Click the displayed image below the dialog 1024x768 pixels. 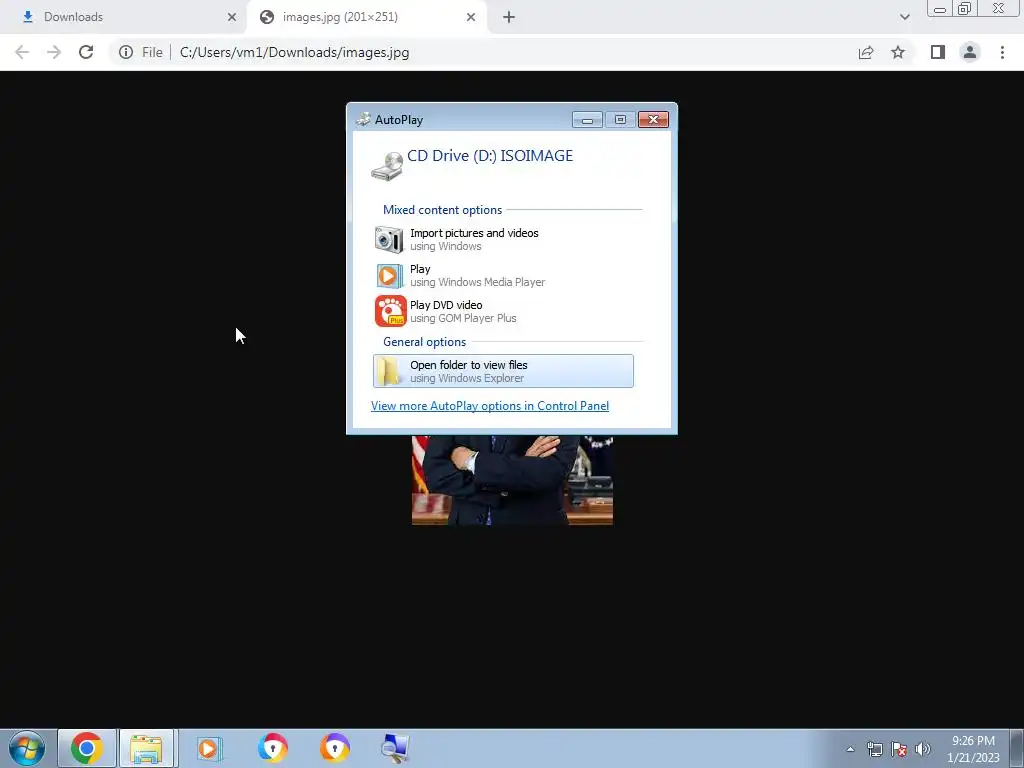512,480
